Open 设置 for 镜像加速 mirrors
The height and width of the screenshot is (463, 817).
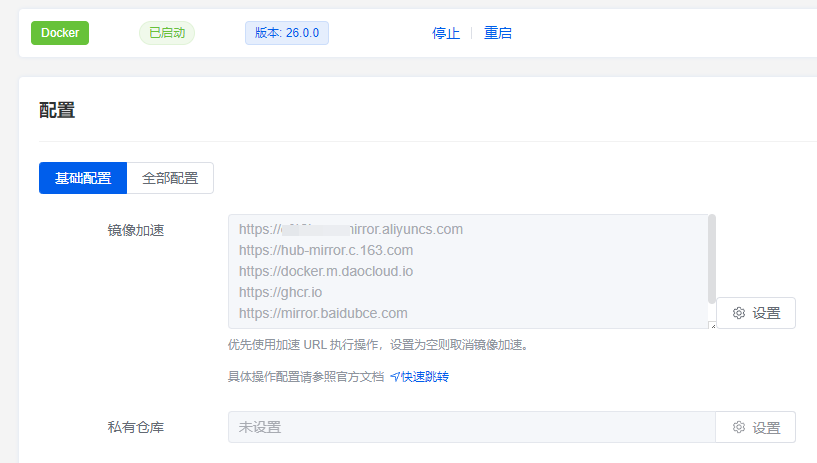click(756, 313)
